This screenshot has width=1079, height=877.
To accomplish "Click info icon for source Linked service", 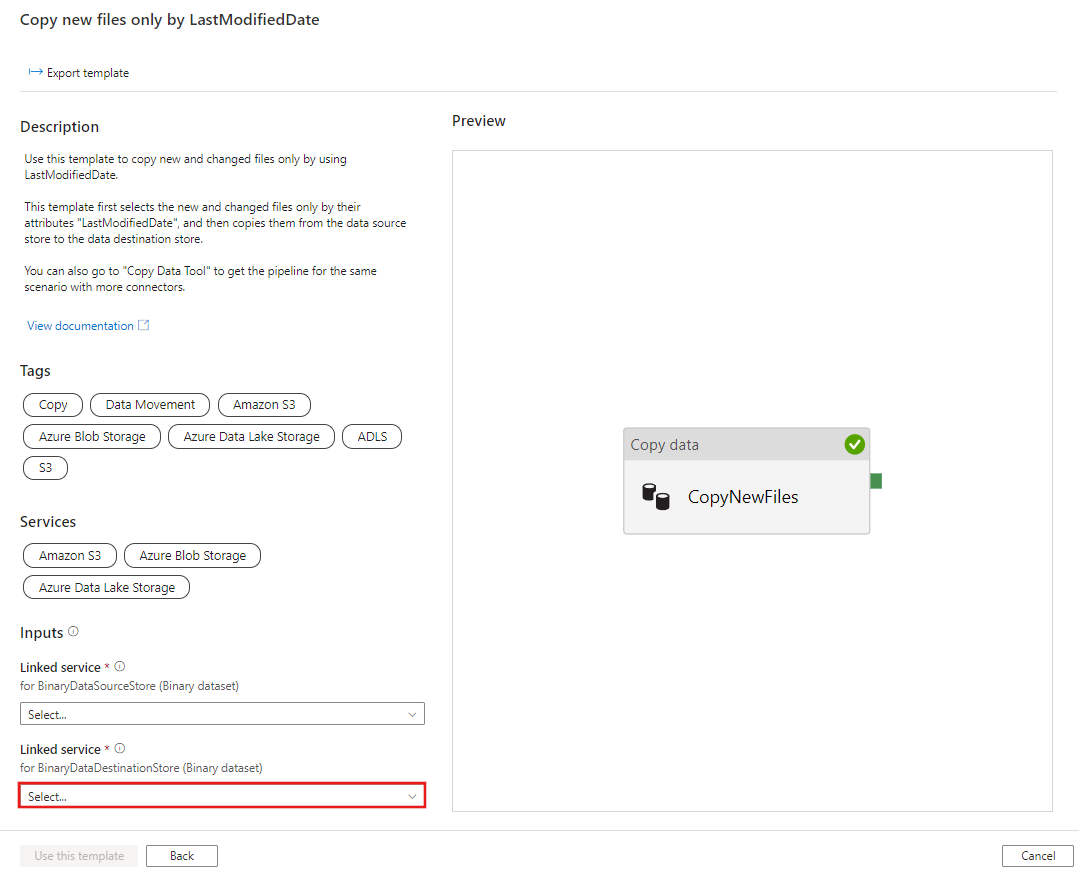I will 120,667.
